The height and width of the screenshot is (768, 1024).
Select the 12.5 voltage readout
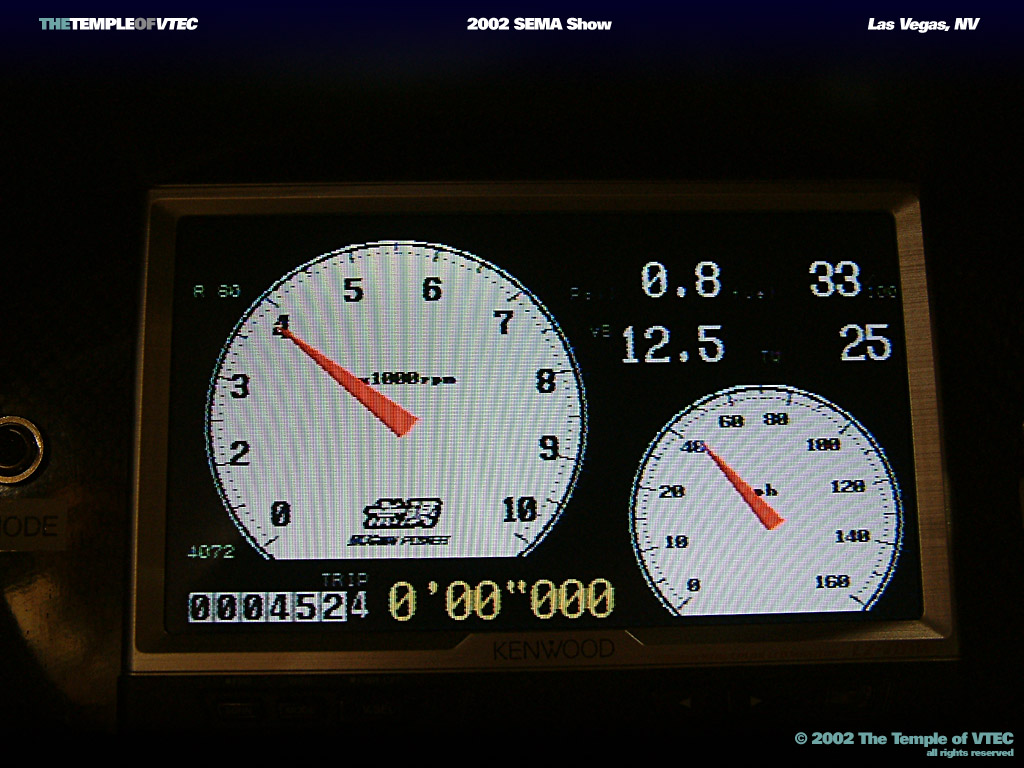coord(672,345)
